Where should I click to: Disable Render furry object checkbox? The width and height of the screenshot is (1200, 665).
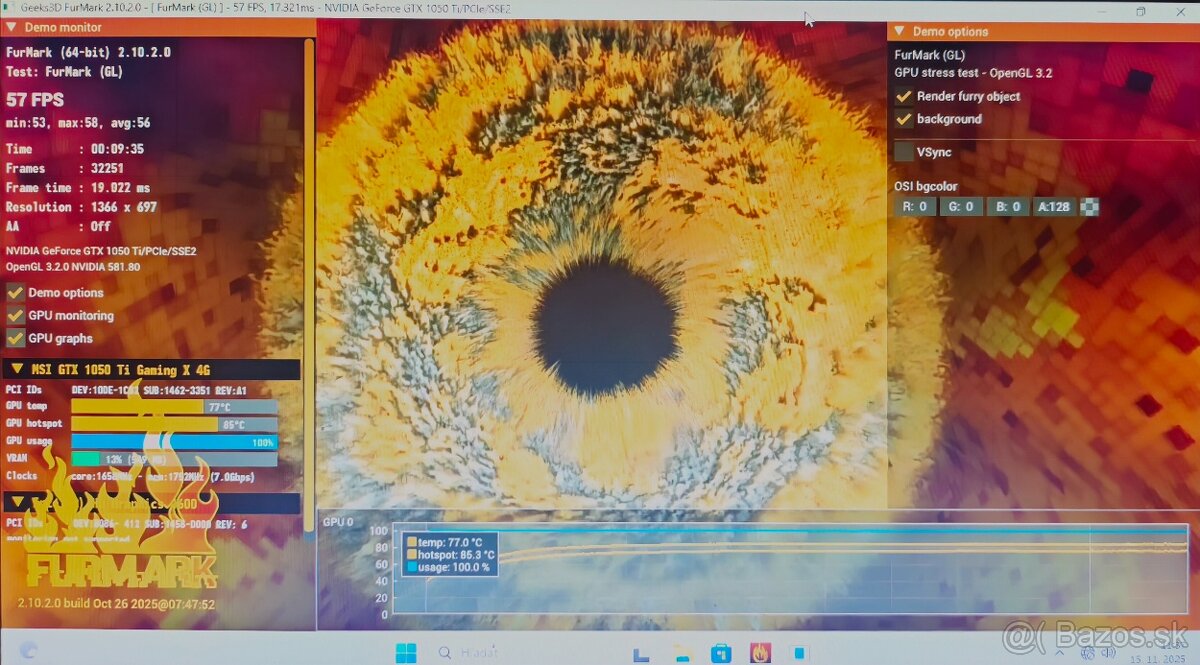(904, 96)
